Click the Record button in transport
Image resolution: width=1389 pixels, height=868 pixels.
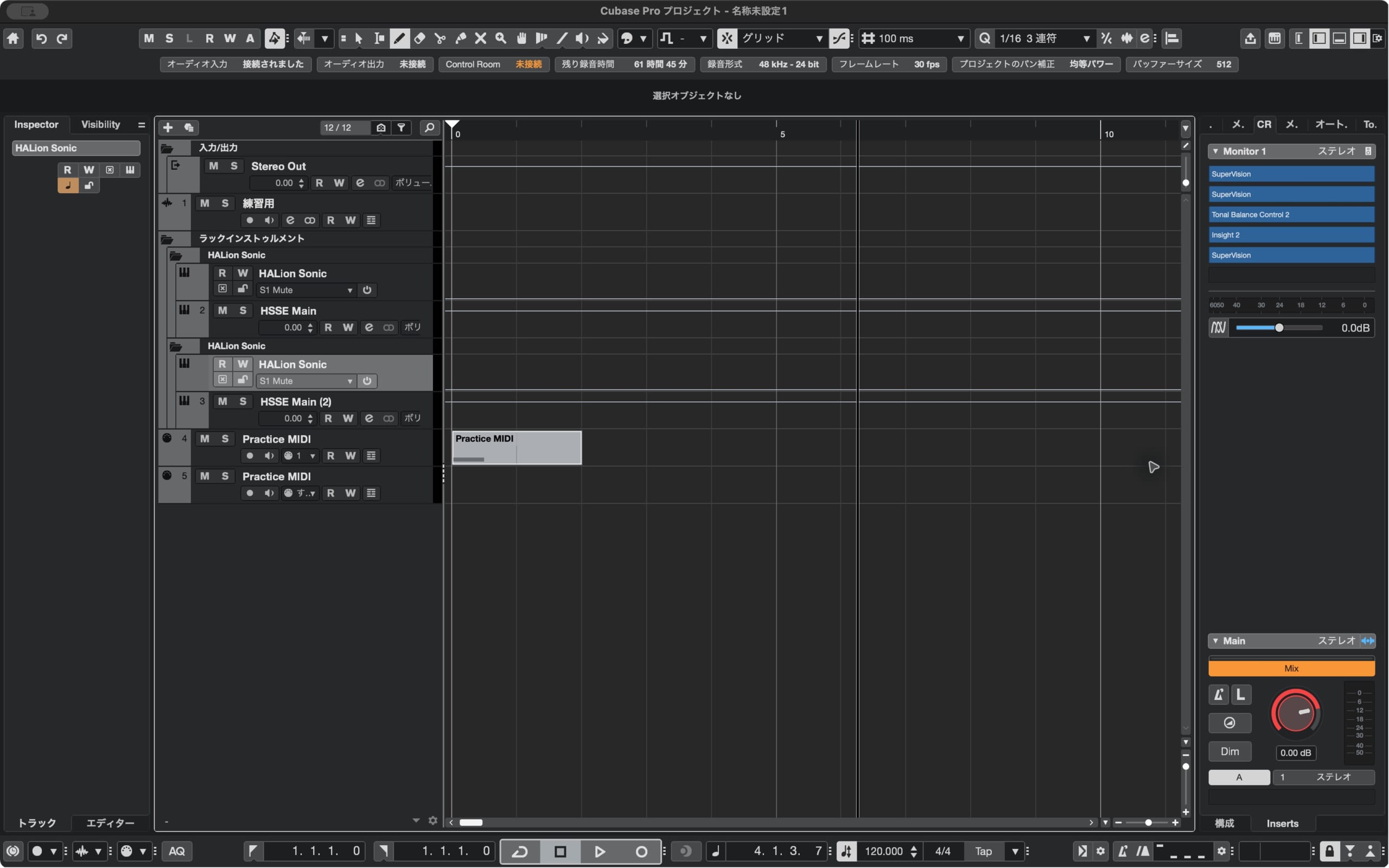pyautogui.click(x=641, y=851)
